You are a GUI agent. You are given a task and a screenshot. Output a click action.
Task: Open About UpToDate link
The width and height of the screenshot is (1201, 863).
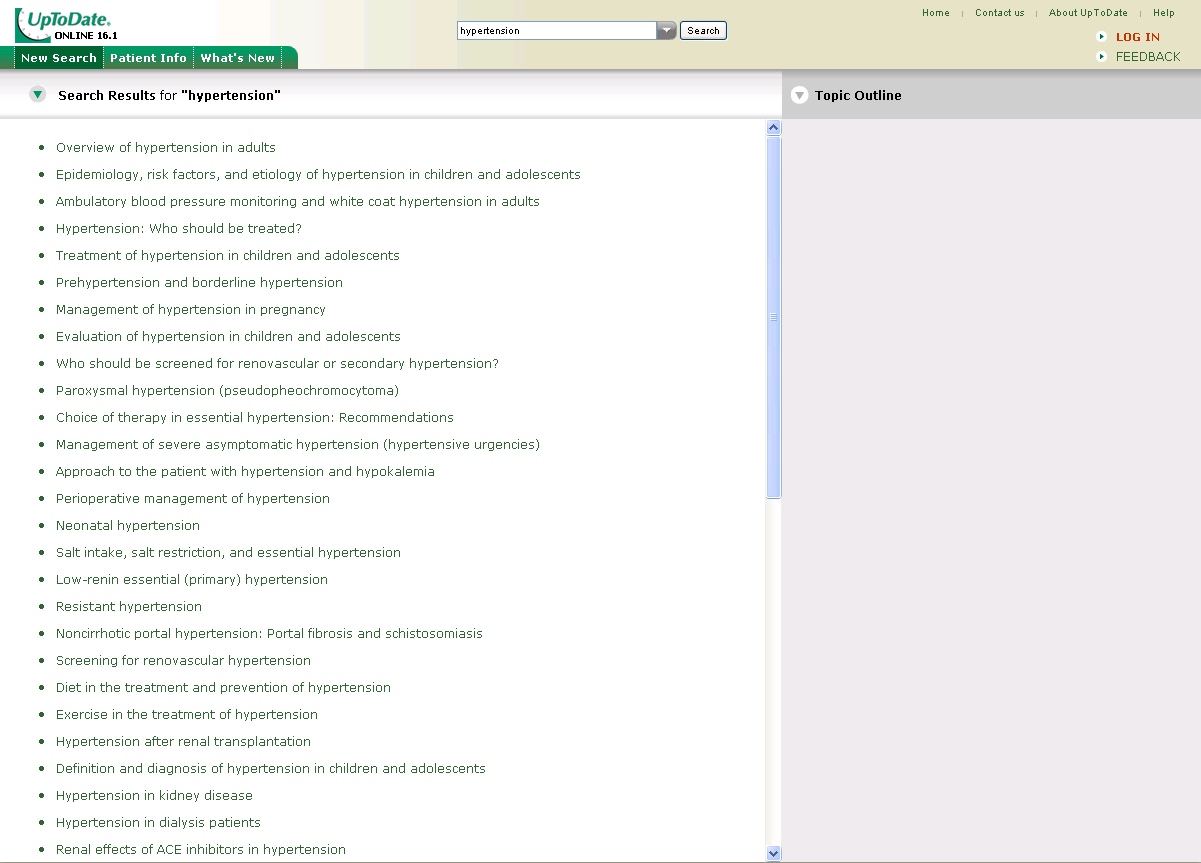(1087, 13)
